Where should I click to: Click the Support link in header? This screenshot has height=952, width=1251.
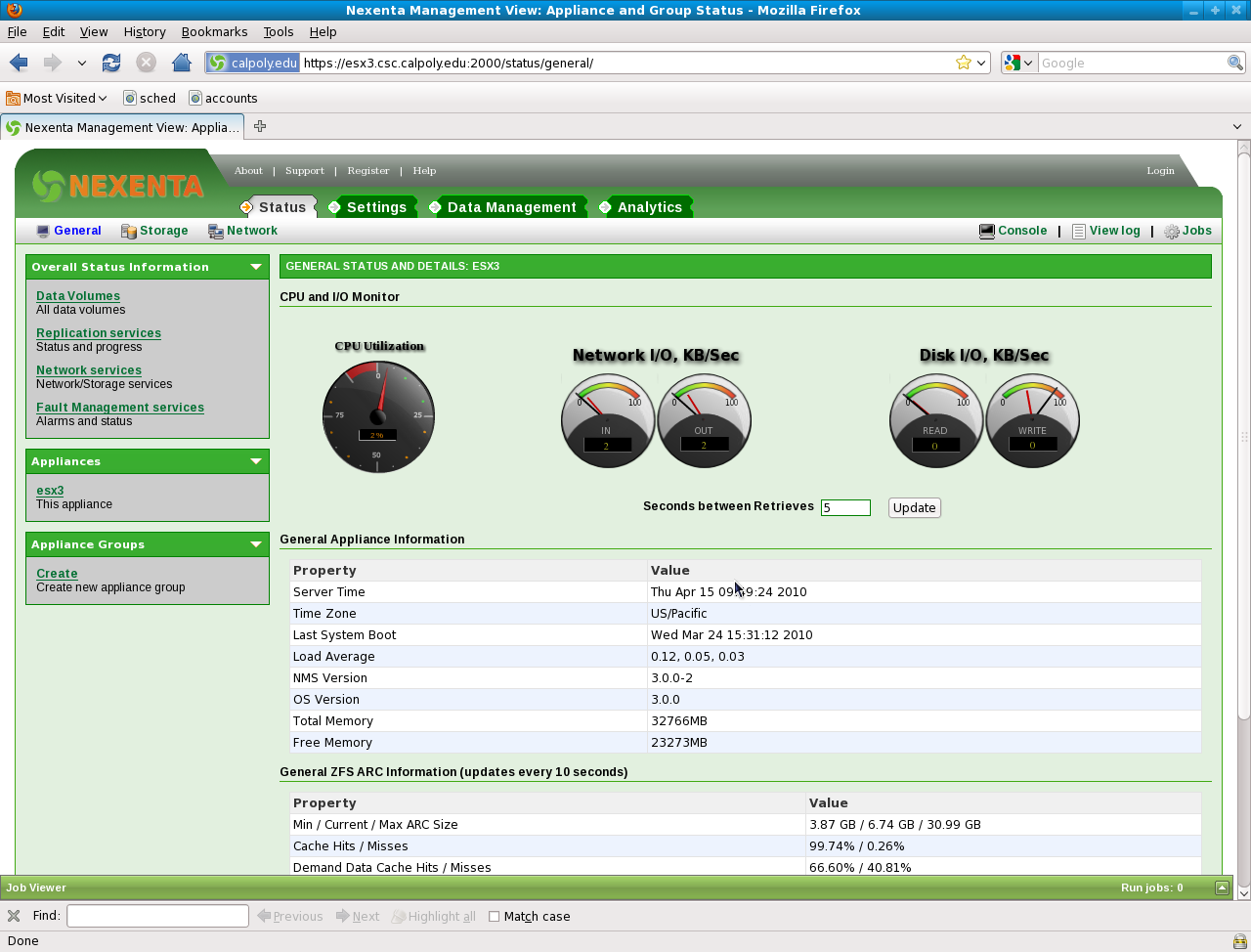click(x=305, y=170)
